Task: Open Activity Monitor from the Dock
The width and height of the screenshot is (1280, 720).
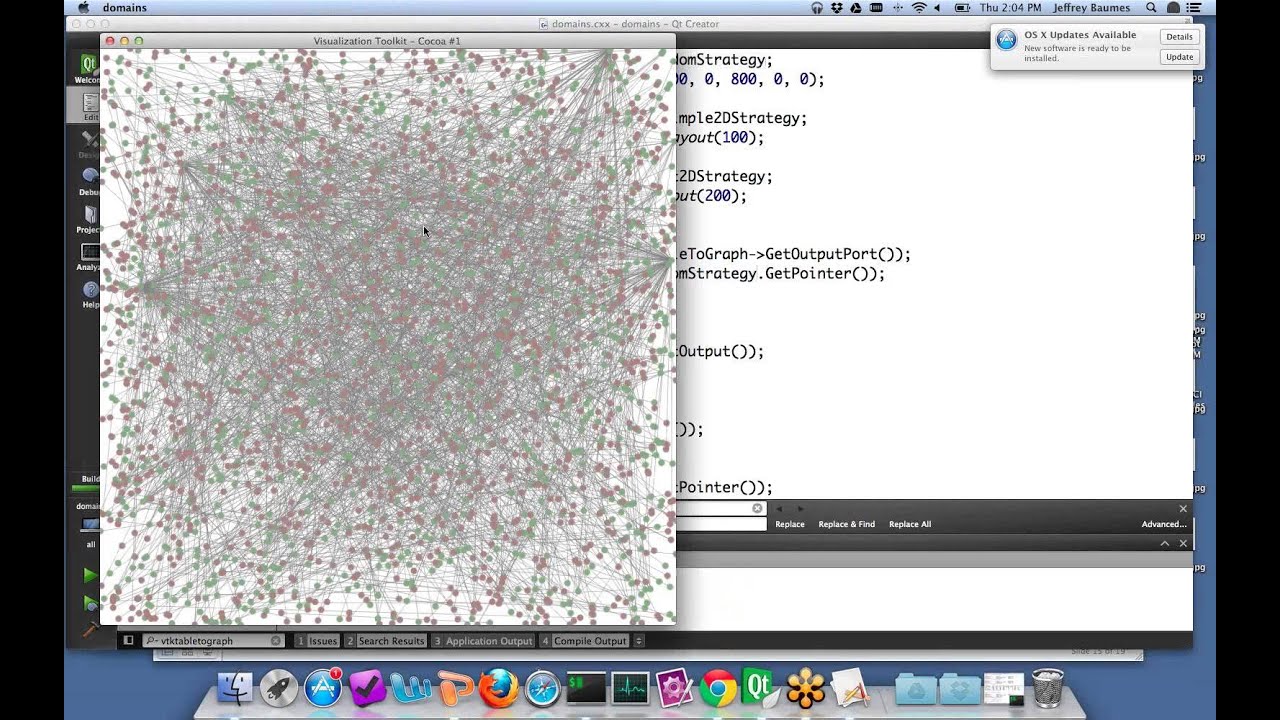Action: 630,688
